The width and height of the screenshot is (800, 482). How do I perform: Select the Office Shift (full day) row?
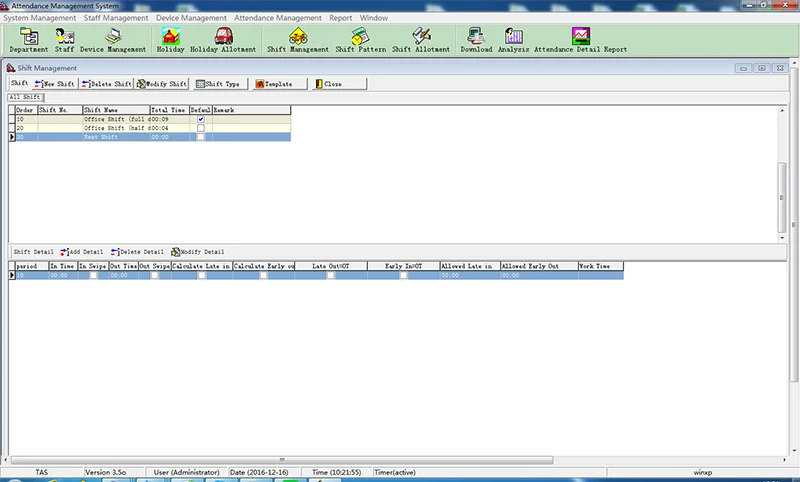click(x=149, y=119)
